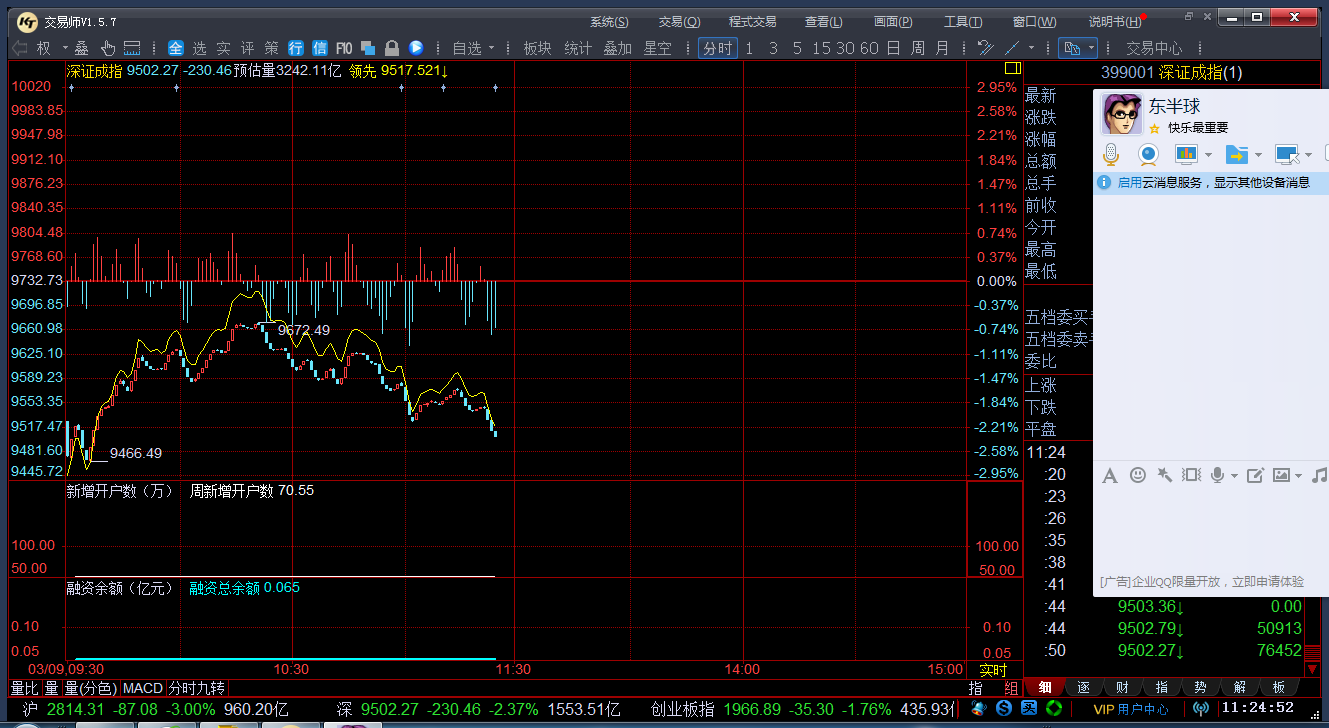
Task: Expand the file transfer folder dropdown
Action: point(1257,154)
